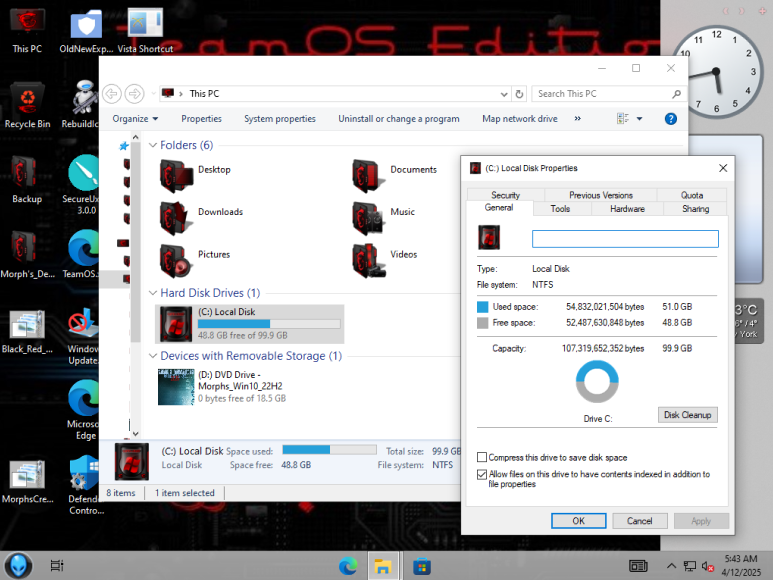Open the Downloads folder icon
Viewport: 773px width, 580px height.
click(176, 218)
